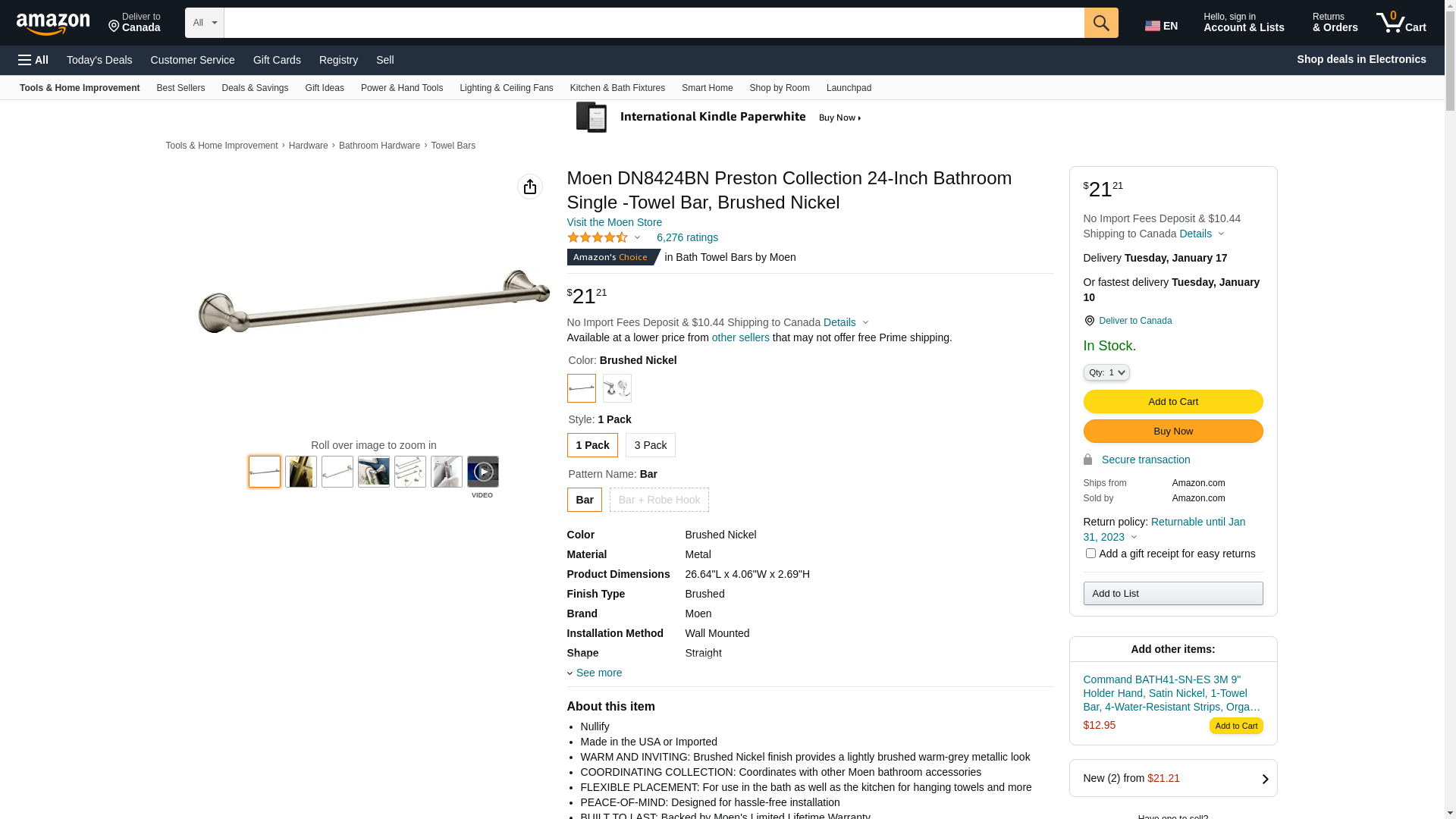
Task: Select the second color swatch option
Action: coord(617,388)
